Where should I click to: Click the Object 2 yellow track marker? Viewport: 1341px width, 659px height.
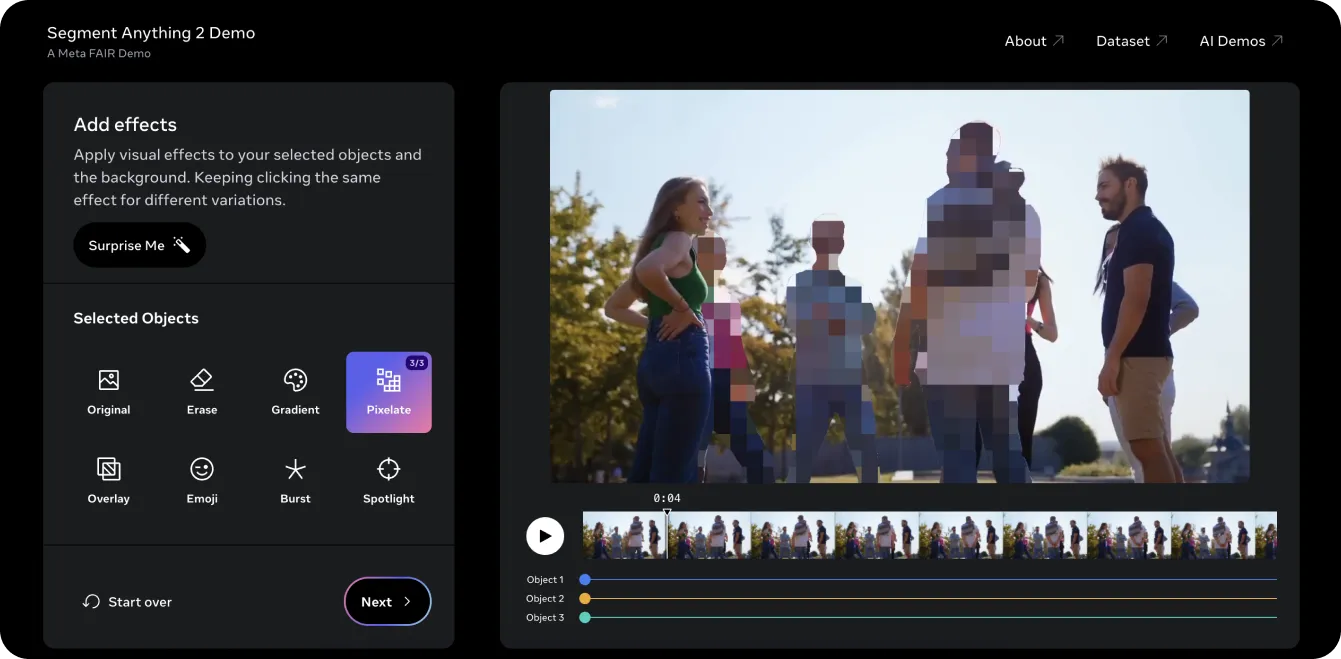pos(585,599)
